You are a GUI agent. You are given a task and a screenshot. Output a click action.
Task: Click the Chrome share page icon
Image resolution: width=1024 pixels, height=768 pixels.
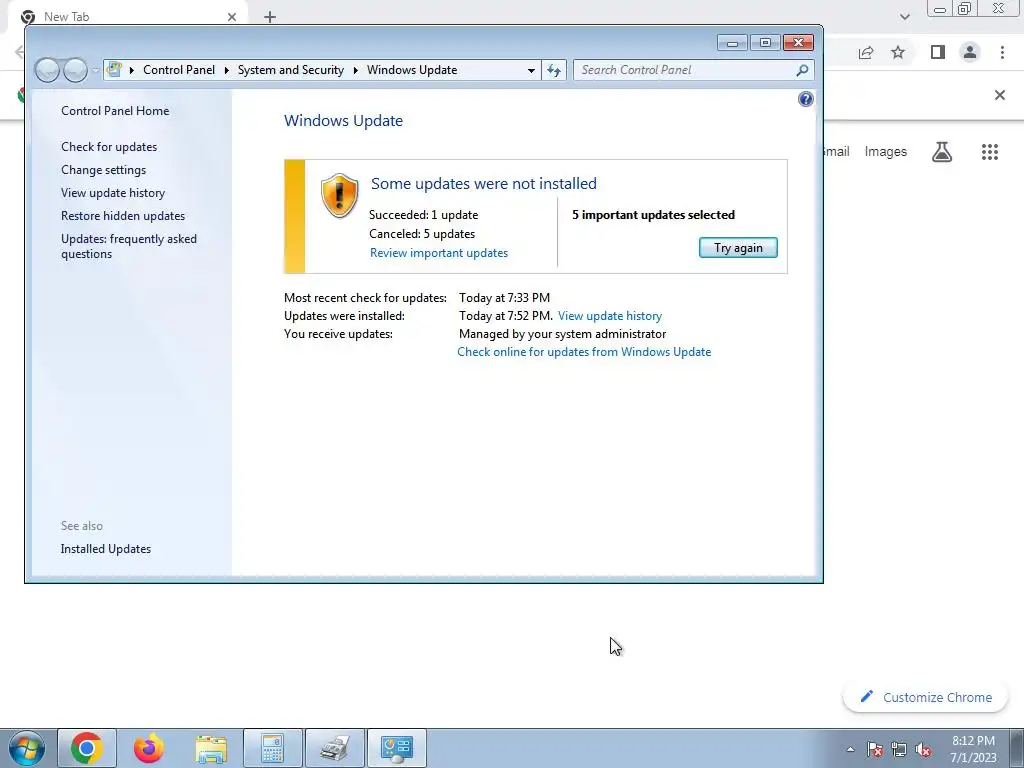tap(866, 52)
